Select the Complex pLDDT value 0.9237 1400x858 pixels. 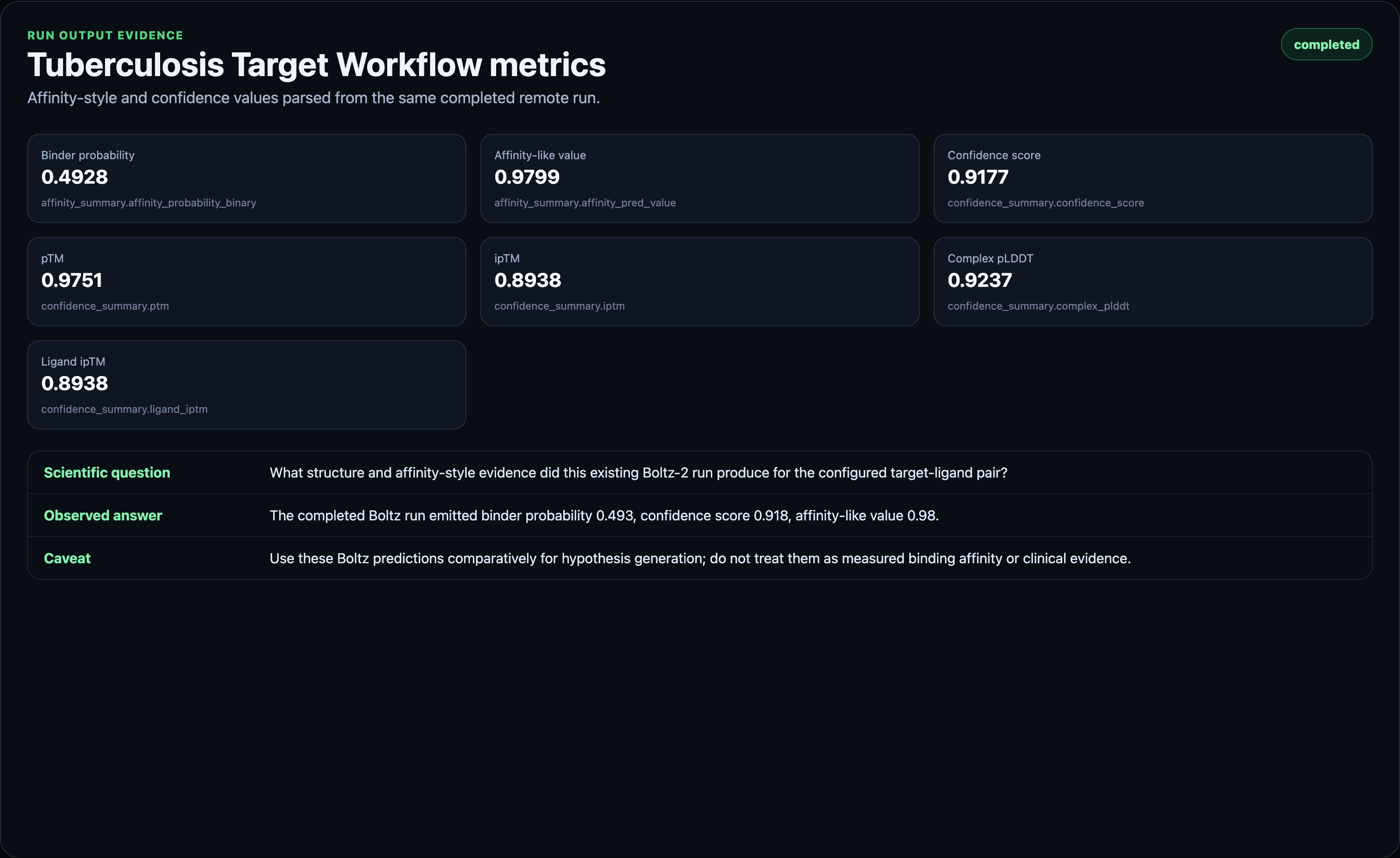980,280
